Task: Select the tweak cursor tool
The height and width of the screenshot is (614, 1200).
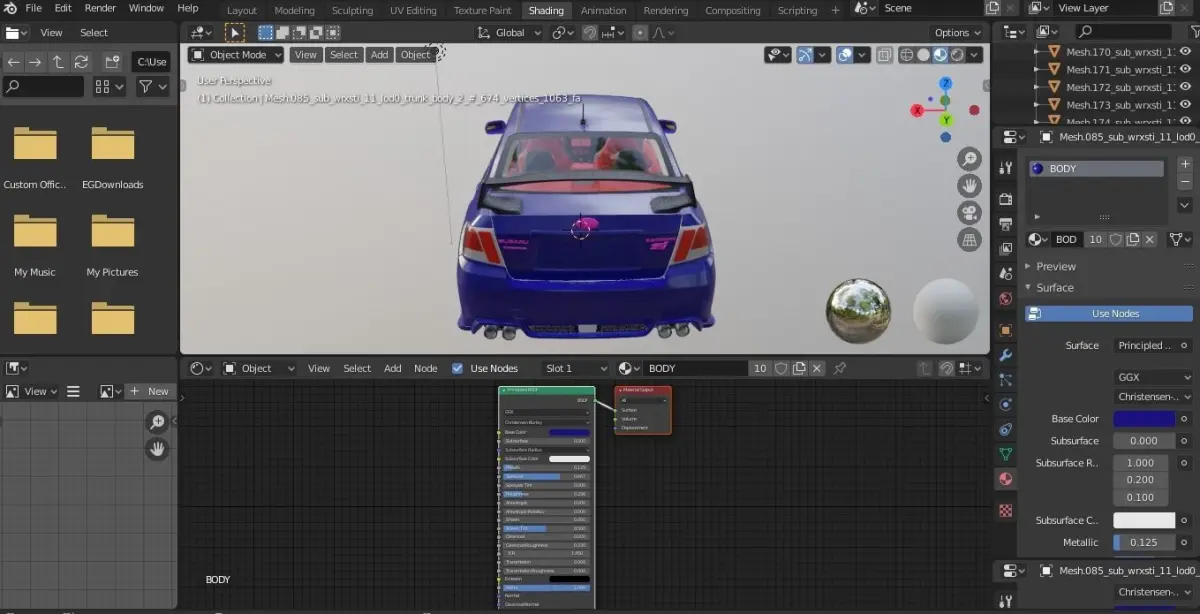Action: (234, 33)
